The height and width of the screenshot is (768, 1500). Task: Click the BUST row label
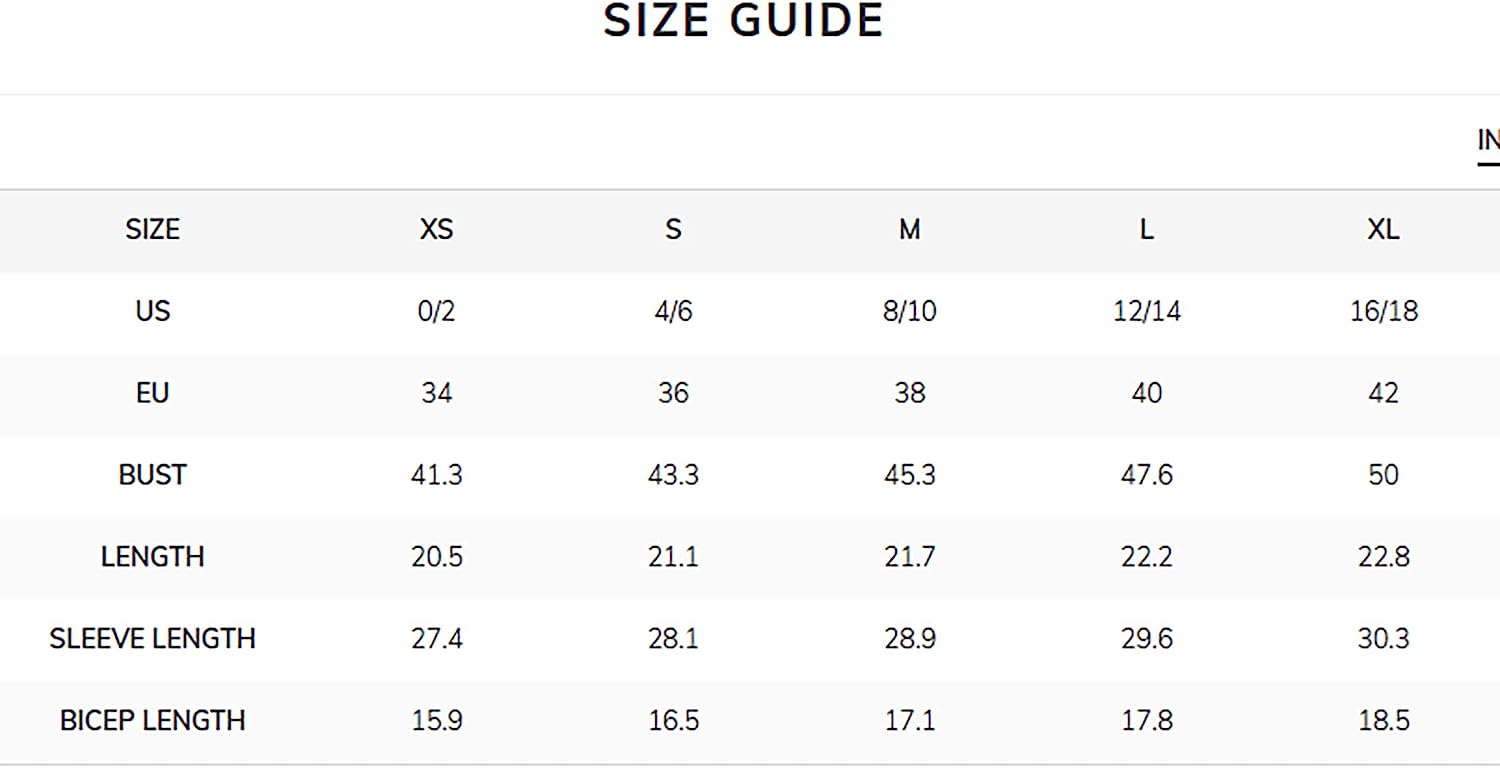pyautogui.click(x=152, y=475)
